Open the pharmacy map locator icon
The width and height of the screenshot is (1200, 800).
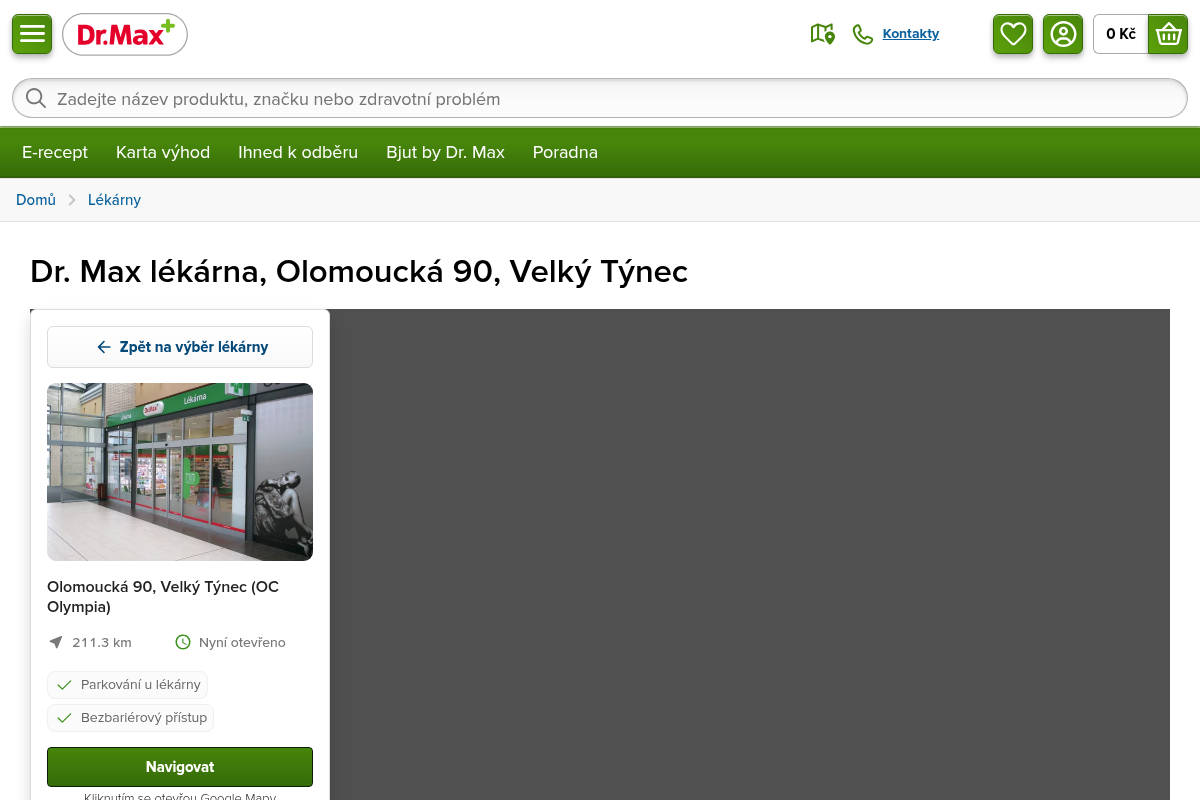(x=822, y=34)
